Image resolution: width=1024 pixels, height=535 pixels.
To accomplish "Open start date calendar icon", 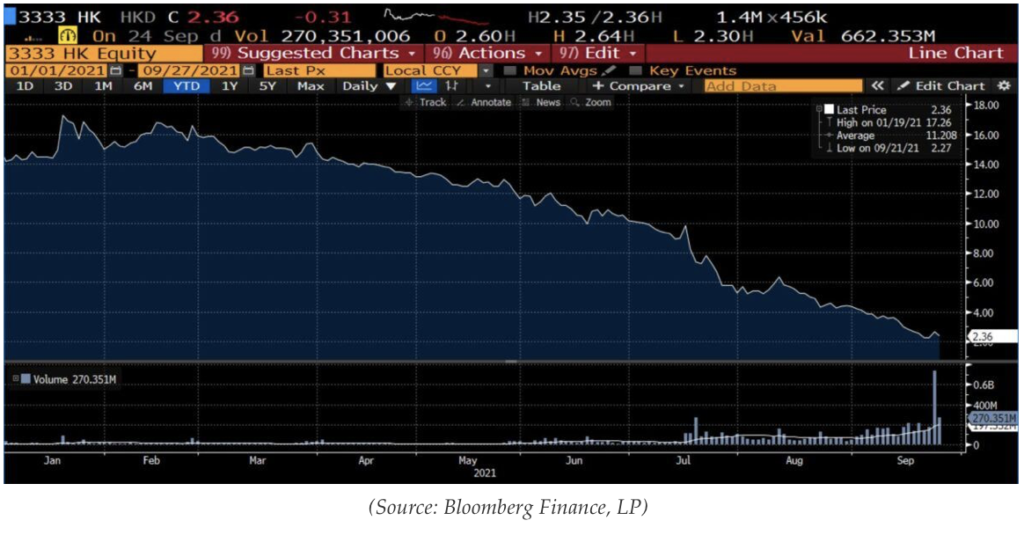I will (x=116, y=71).
